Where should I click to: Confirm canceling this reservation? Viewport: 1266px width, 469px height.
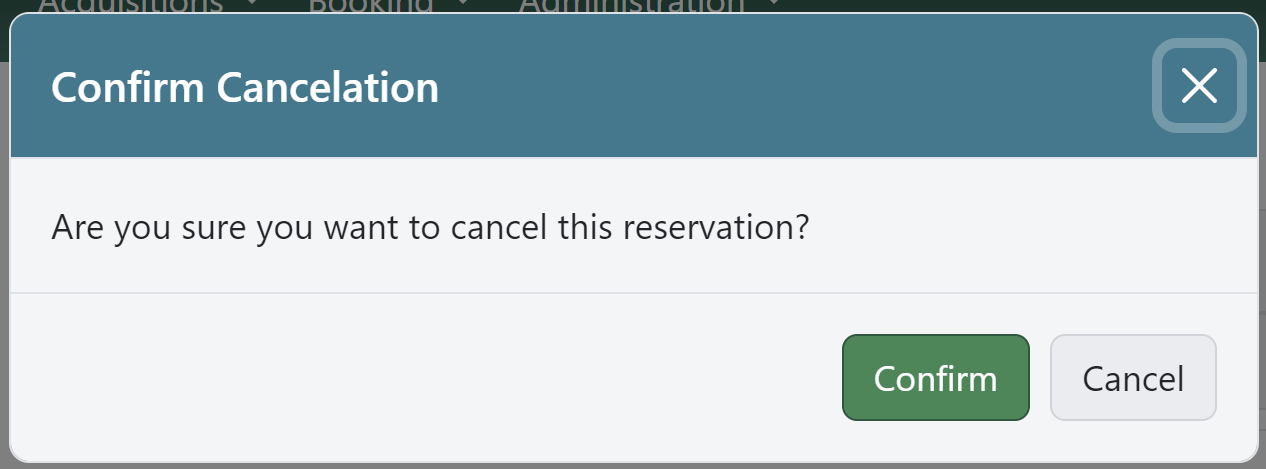(x=935, y=378)
